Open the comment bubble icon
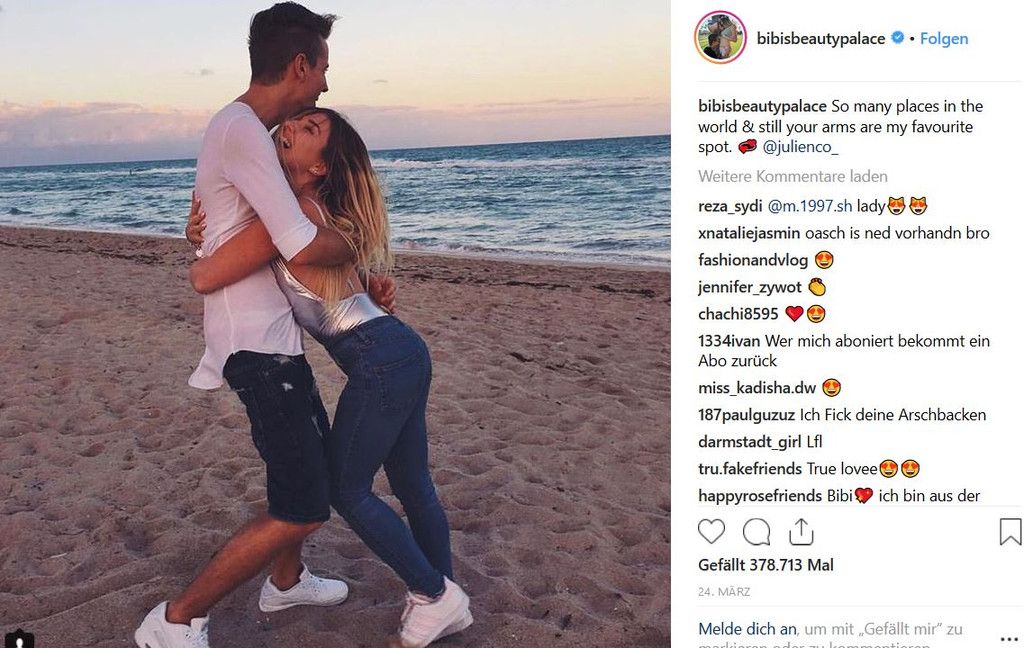Screen dimensions: 1024x648 [756, 532]
